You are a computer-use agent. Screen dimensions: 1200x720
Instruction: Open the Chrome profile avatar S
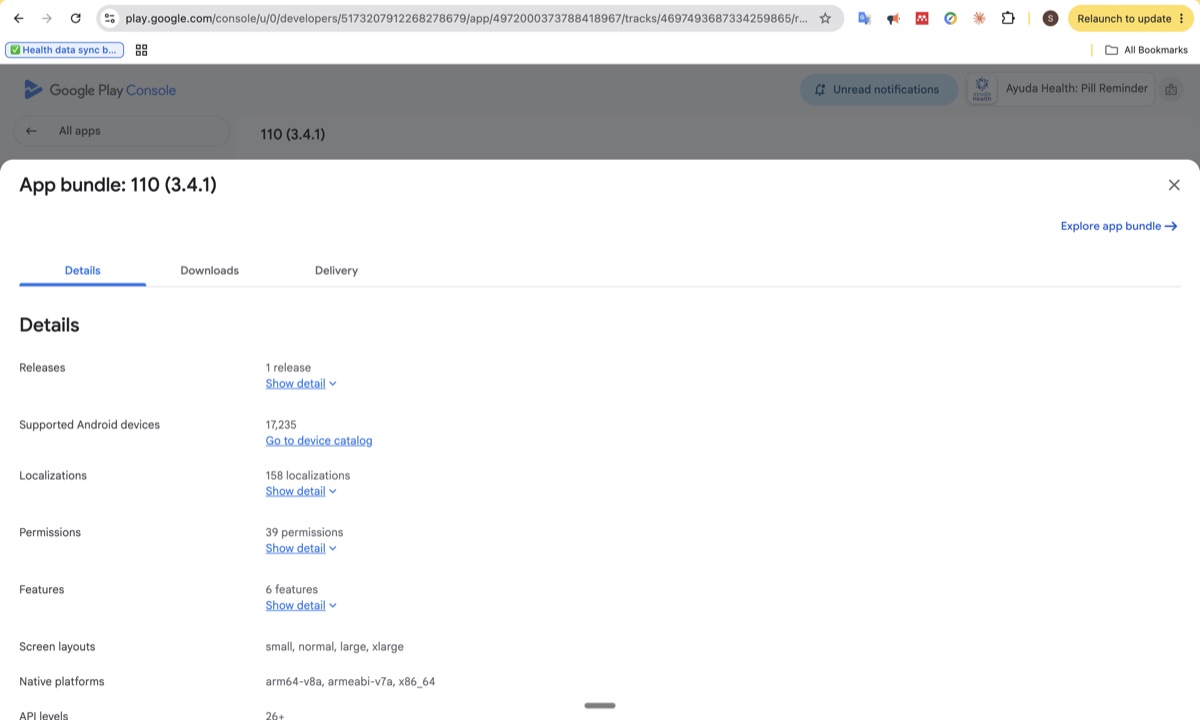(1050, 18)
